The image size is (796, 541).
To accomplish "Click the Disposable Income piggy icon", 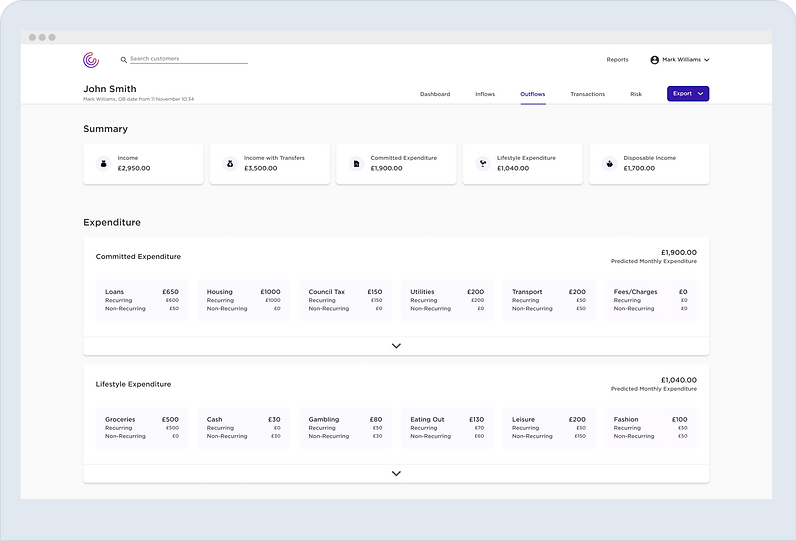I will pos(609,163).
